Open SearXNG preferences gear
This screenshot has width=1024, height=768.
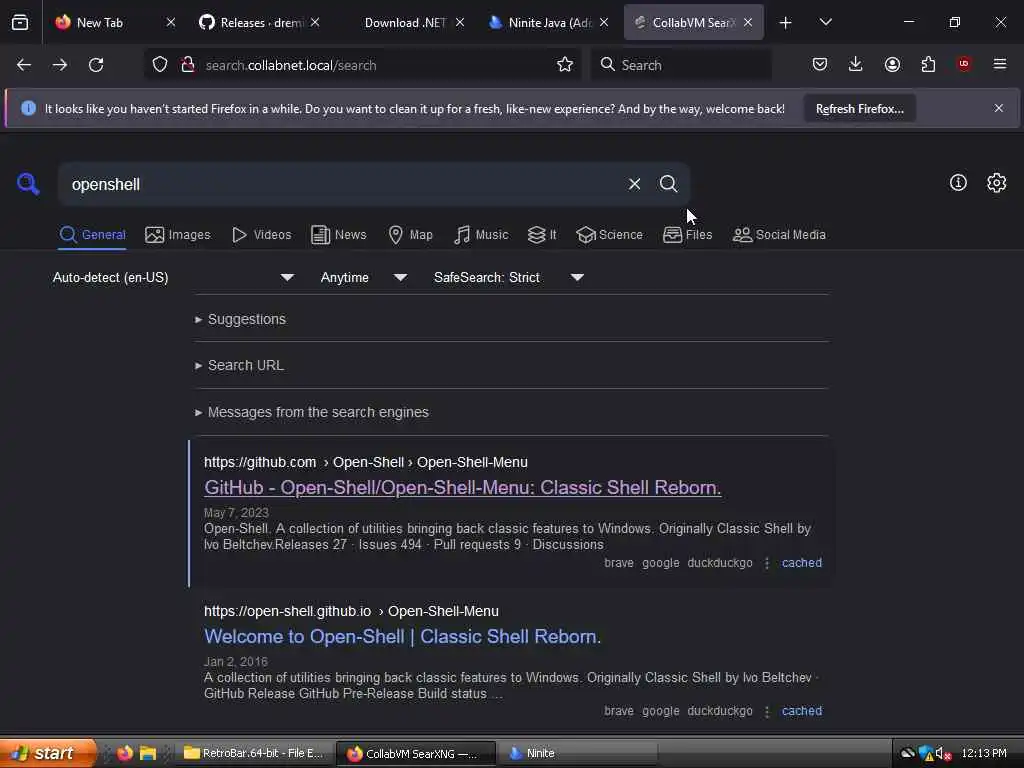click(x=997, y=183)
